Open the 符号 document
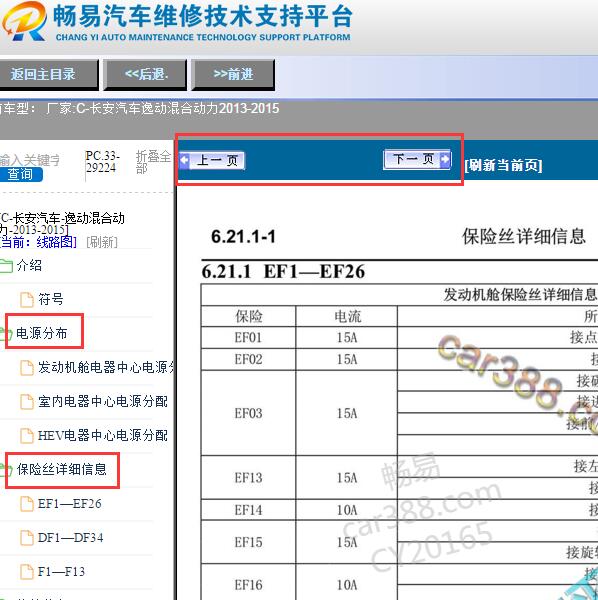This screenshot has width=598, height=600. [51, 299]
